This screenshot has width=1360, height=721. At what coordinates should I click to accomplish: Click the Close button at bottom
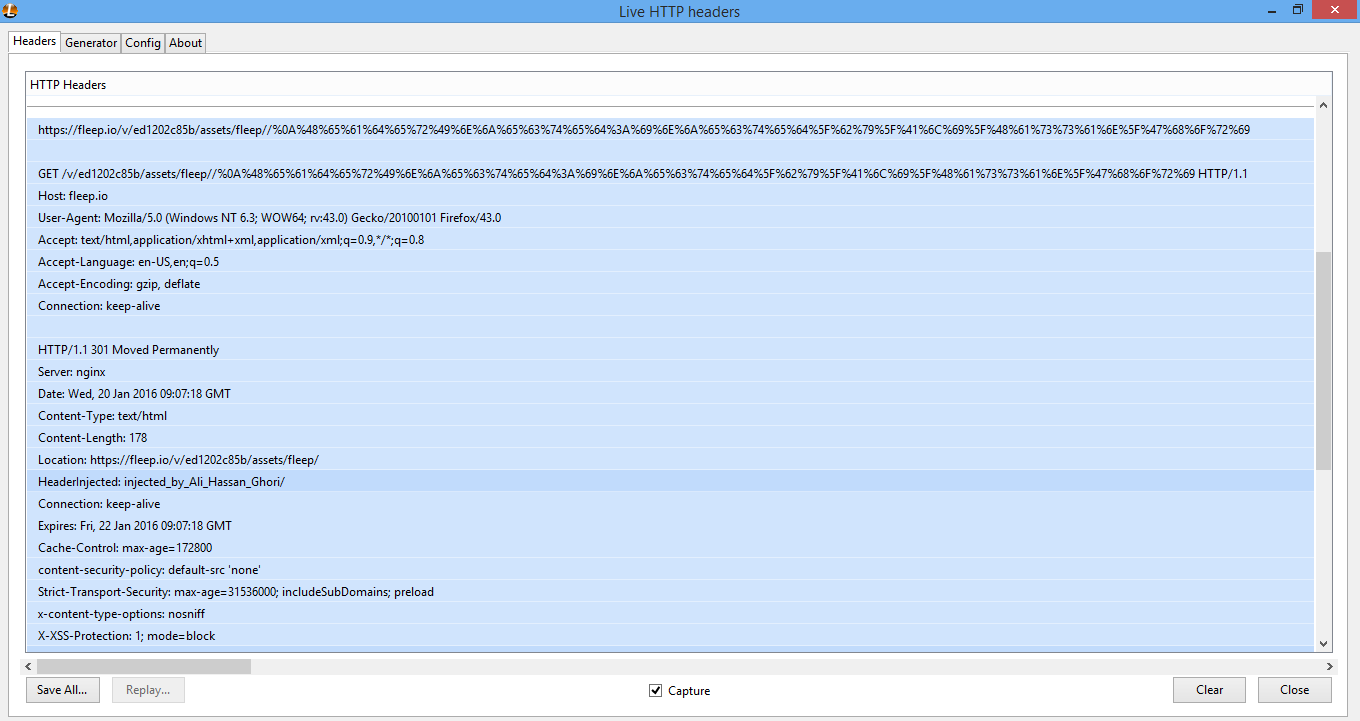[x=1294, y=690]
